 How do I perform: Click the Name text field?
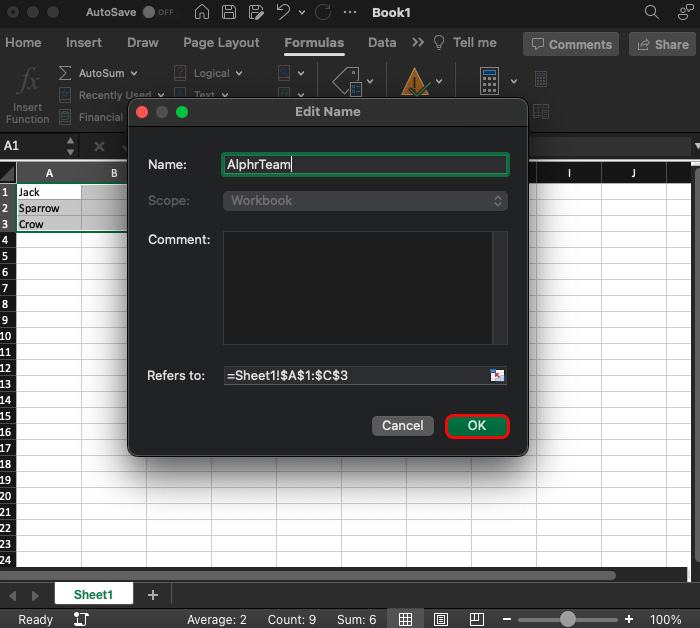click(365, 165)
